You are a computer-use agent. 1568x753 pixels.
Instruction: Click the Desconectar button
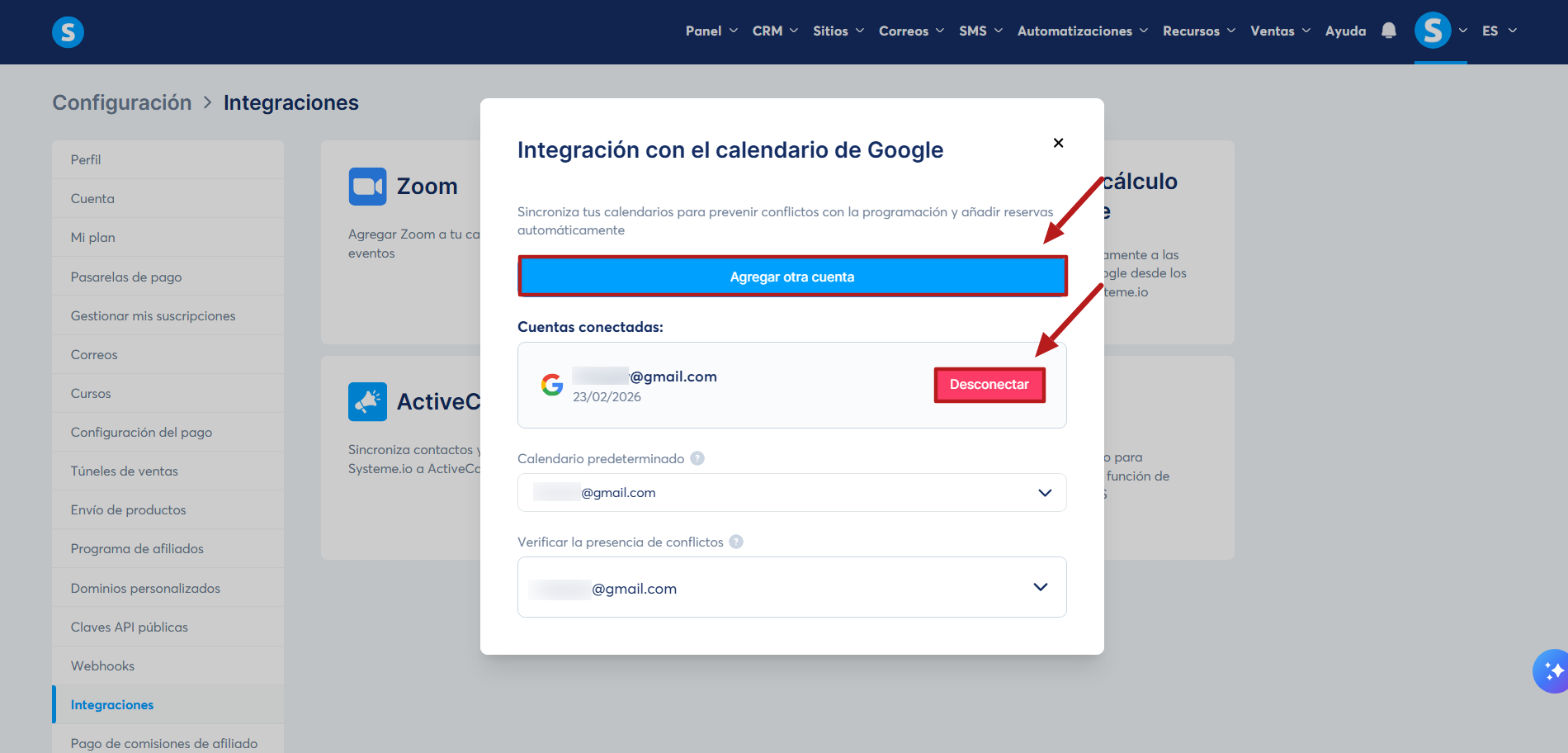[x=989, y=385]
